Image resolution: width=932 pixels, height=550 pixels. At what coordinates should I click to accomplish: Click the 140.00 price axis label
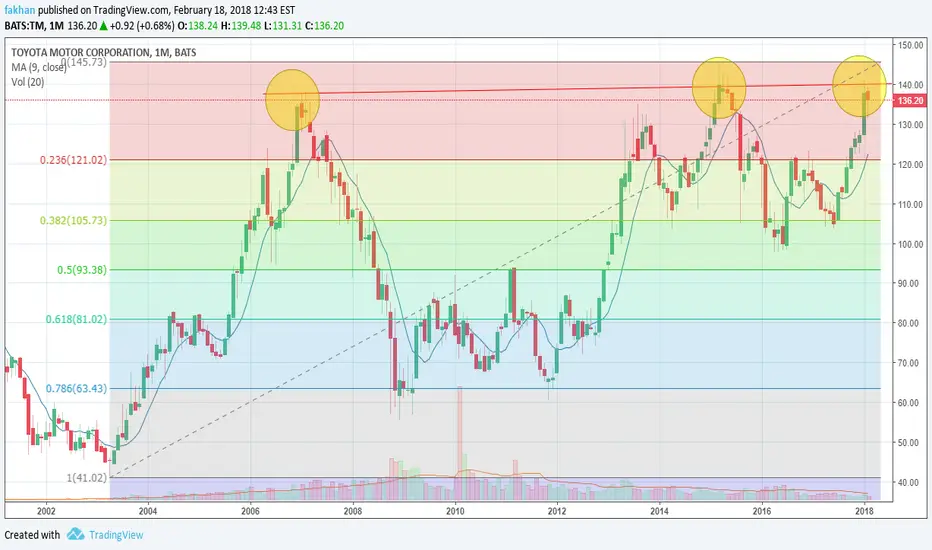[911, 85]
